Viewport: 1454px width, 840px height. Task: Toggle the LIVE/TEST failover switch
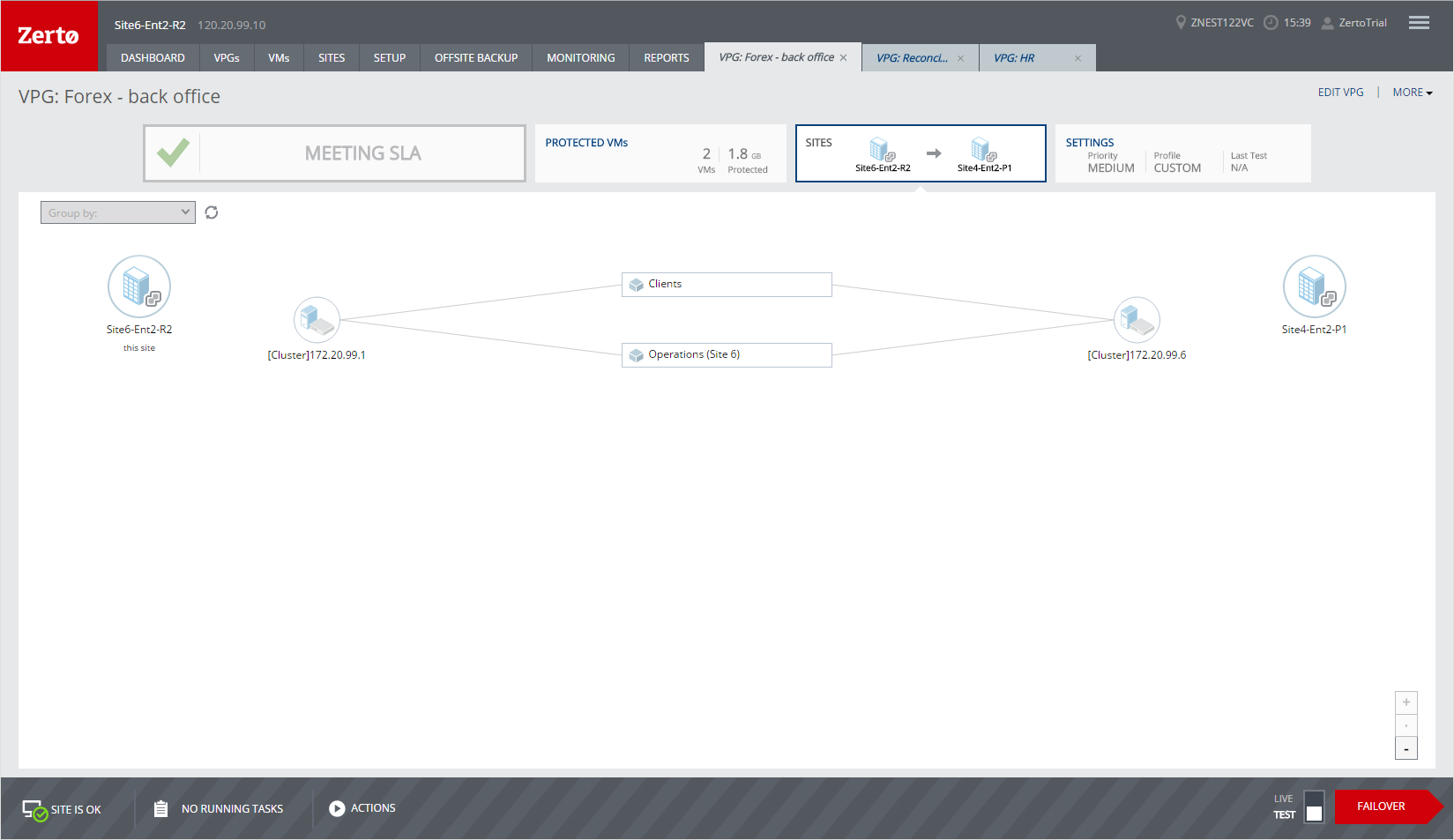1314,807
